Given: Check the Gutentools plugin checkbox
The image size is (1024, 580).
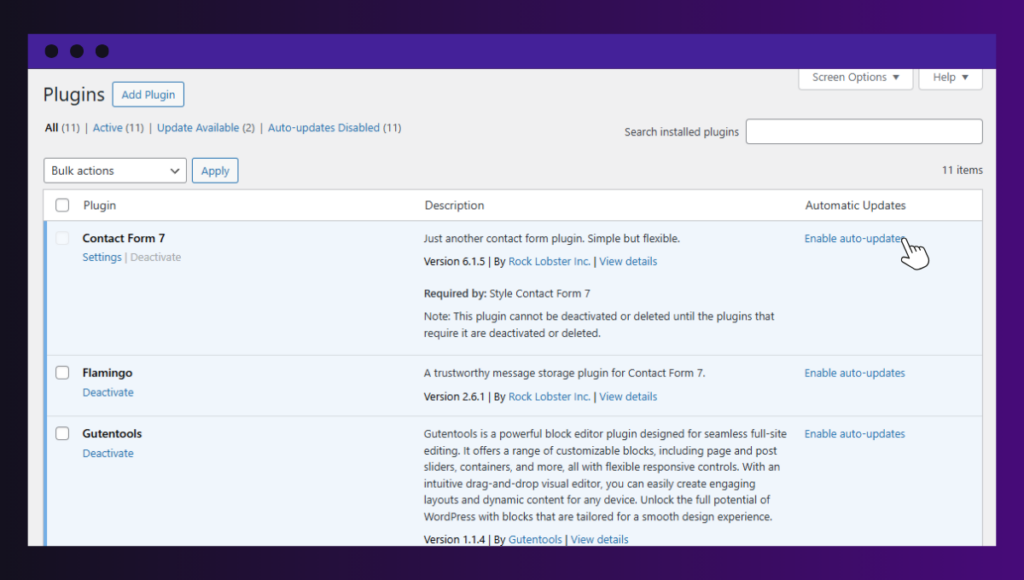Looking at the screenshot, I should [61, 432].
